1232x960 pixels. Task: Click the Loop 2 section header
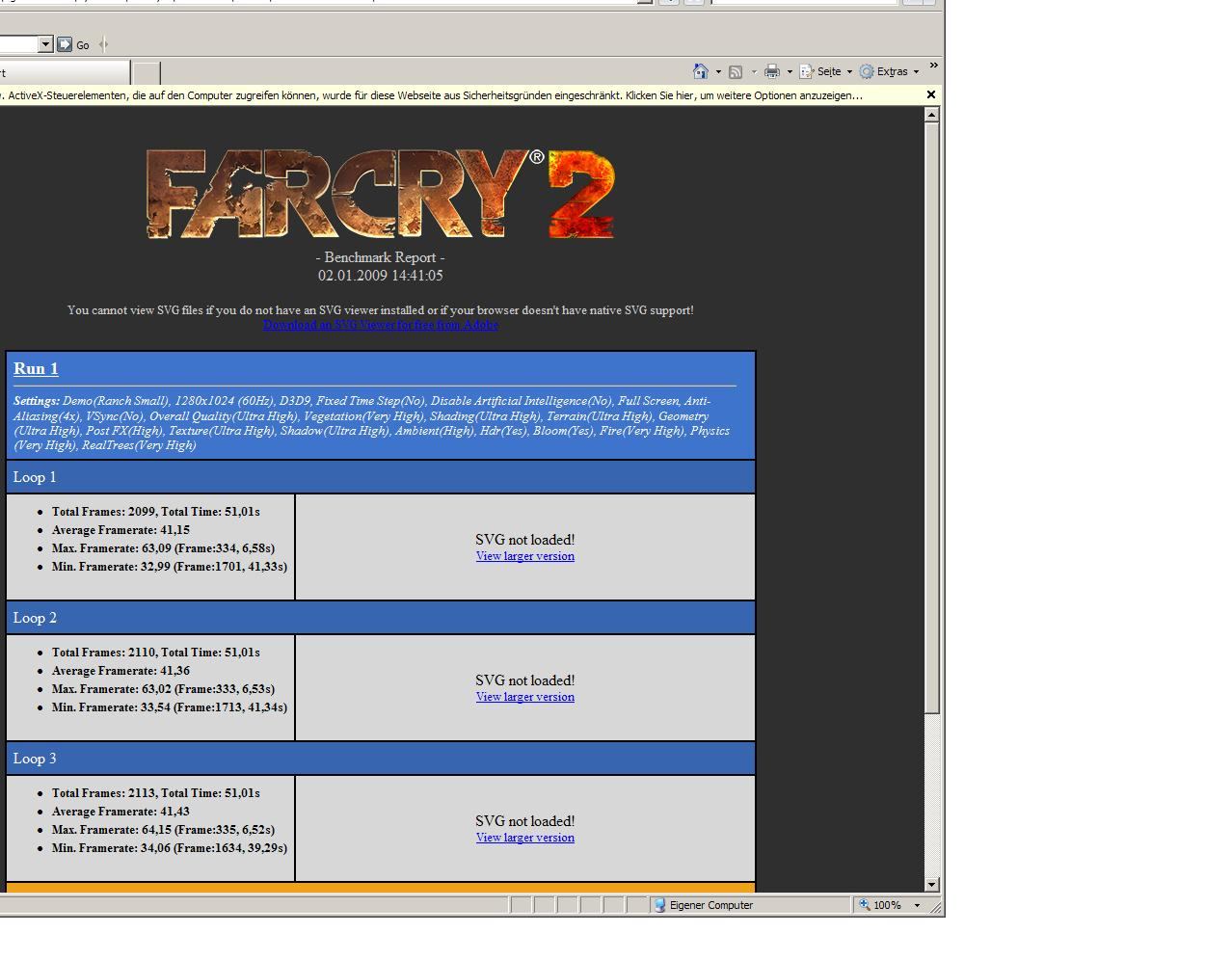pyautogui.click(x=381, y=618)
